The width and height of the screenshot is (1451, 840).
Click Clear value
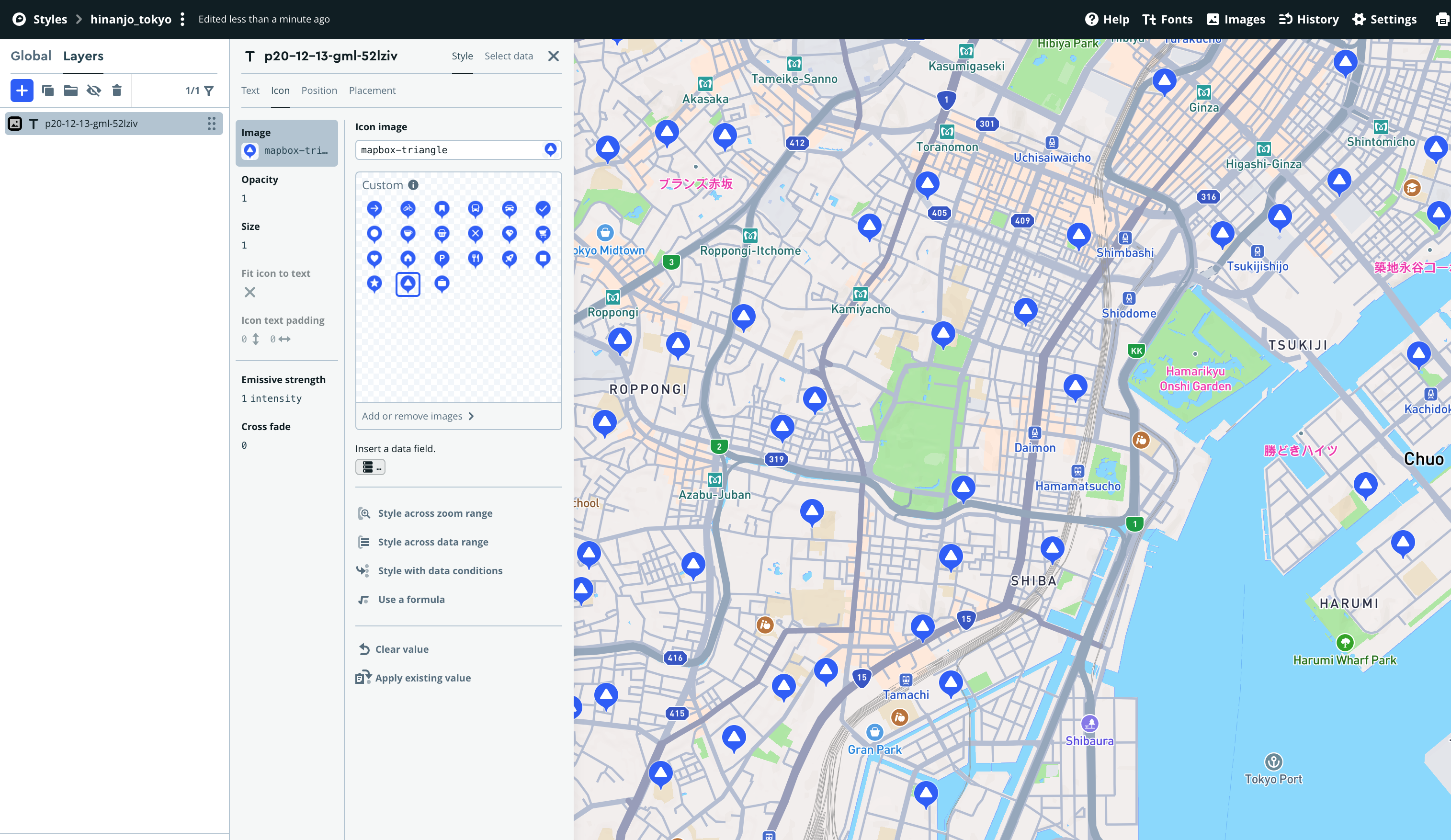pyautogui.click(x=401, y=649)
